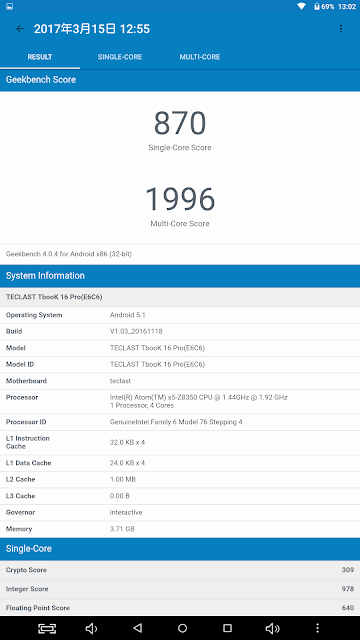Tap the Geekbench Score section header

tap(180, 80)
